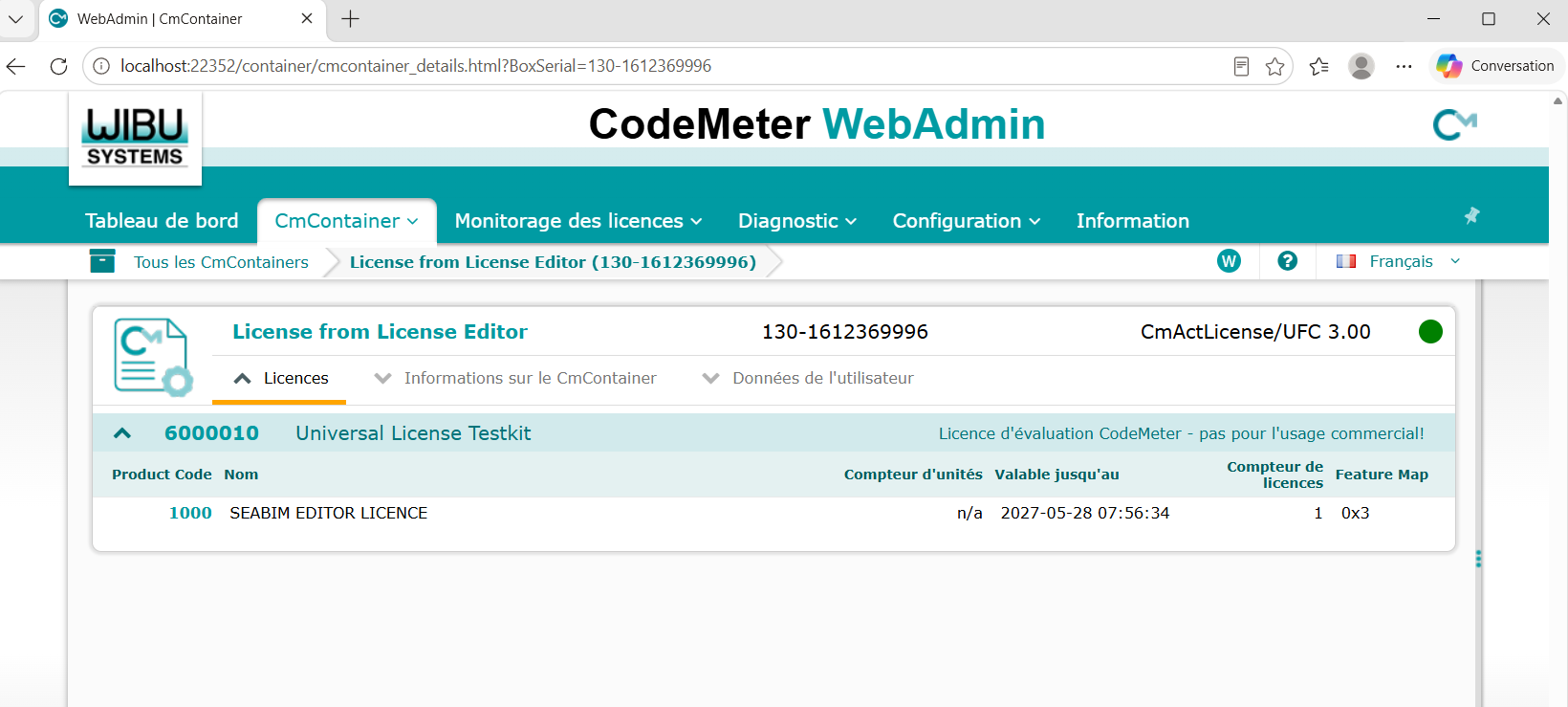Click the expiry date 2027-05-28 07:56:34
This screenshot has width=1568, height=707.
click(1085, 513)
